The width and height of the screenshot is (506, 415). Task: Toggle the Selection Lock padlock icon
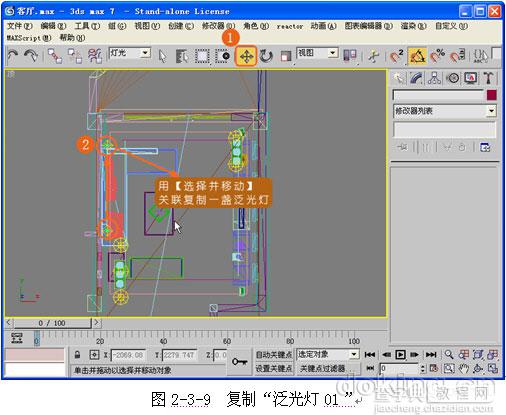(x=77, y=355)
